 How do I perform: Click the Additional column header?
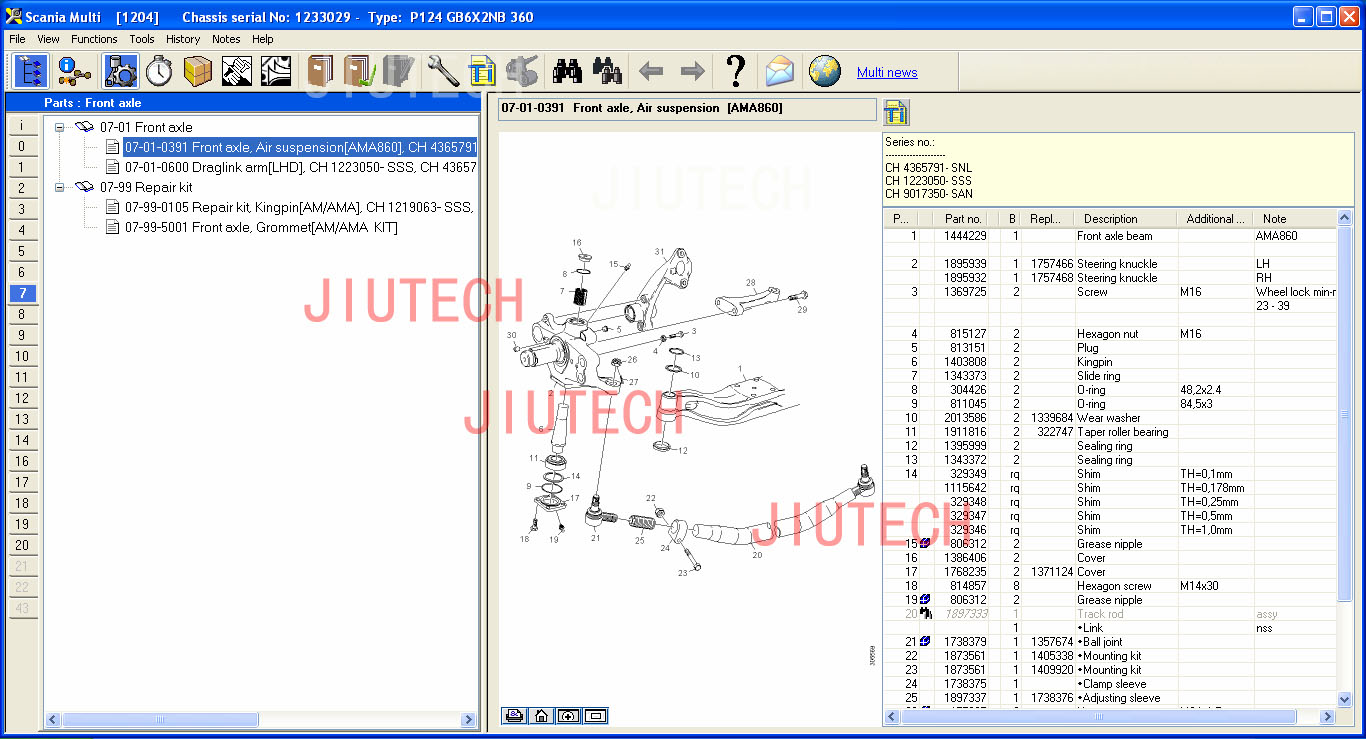[1215, 218]
